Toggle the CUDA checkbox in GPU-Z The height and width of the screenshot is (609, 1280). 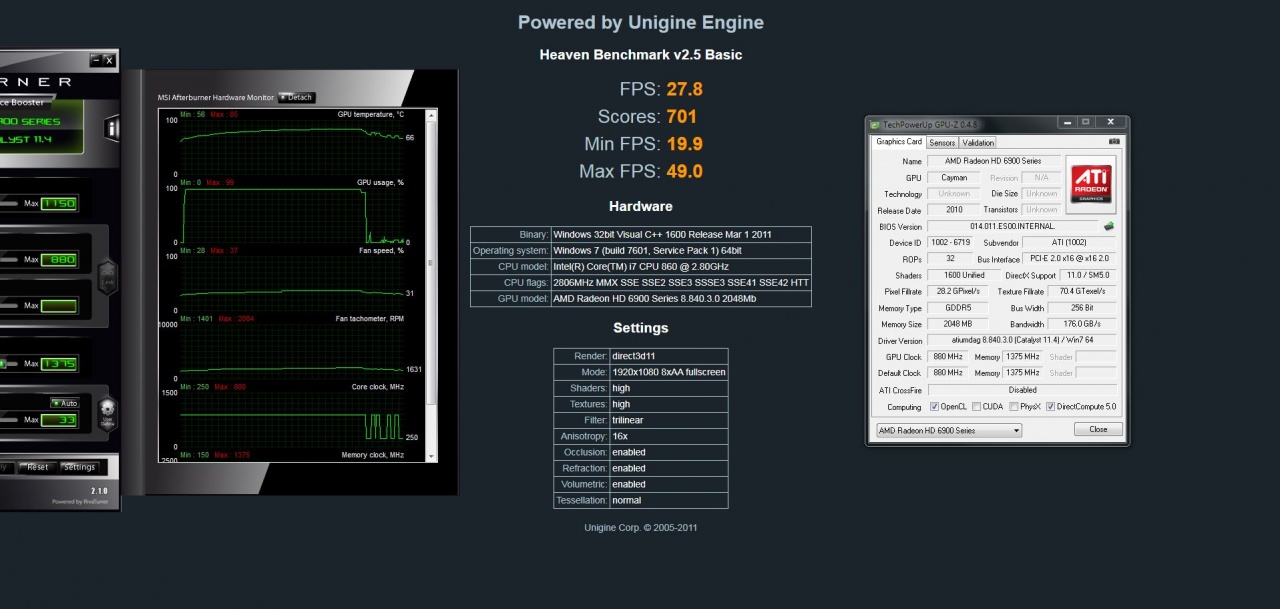tap(976, 407)
